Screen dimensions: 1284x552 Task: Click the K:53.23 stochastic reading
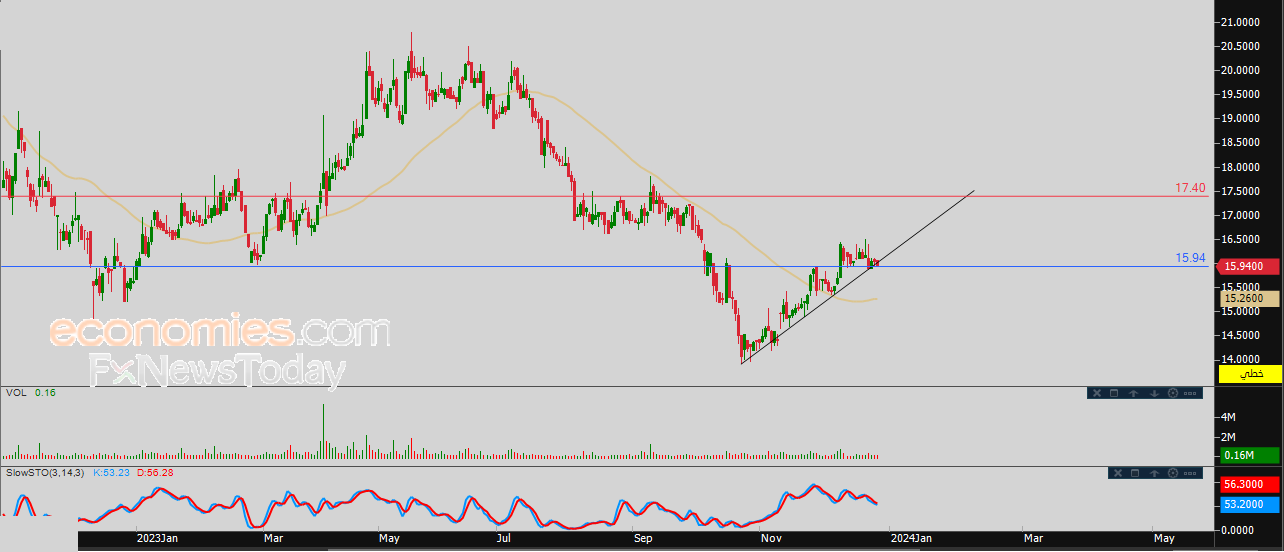click(113, 472)
